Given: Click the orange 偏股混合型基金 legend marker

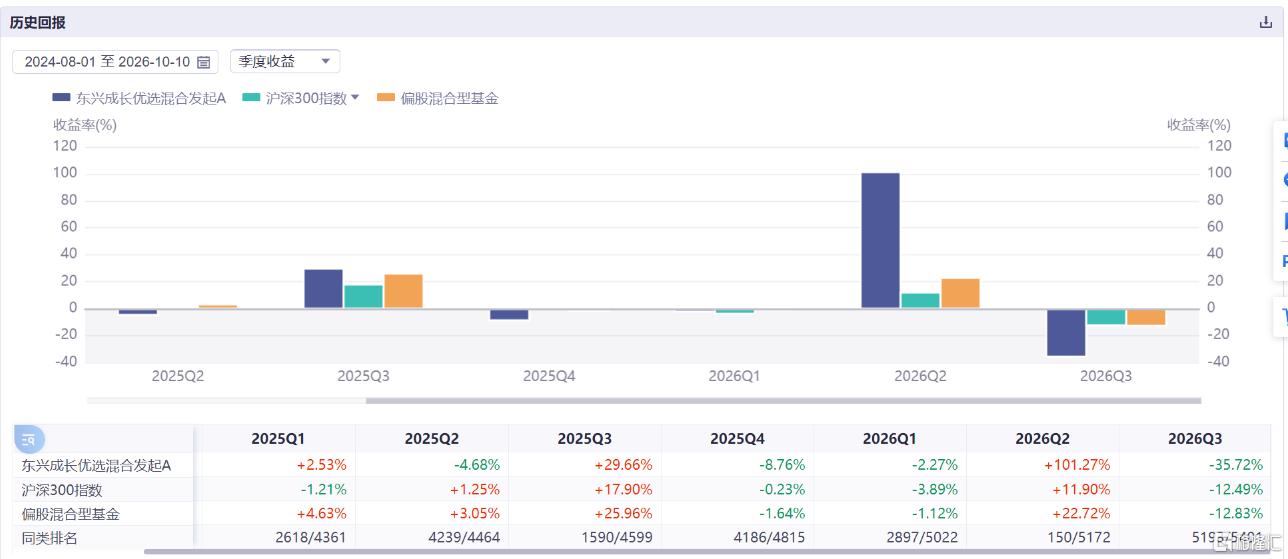Looking at the screenshot, I should pos(386,98).
